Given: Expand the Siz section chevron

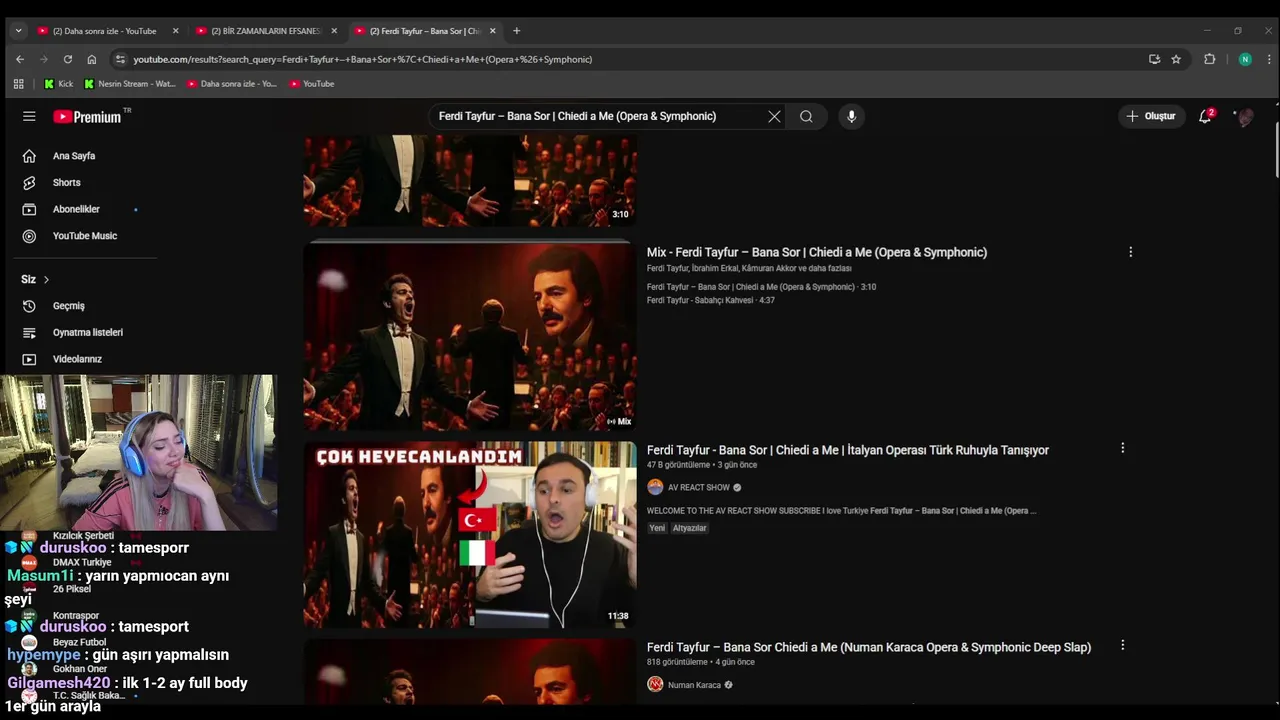Looking at the screenshot, I should click(46, 279).
